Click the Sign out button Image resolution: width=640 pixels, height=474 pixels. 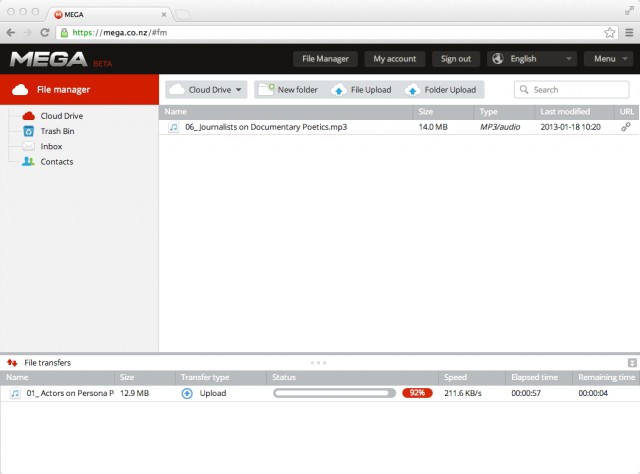pos(456,59)
